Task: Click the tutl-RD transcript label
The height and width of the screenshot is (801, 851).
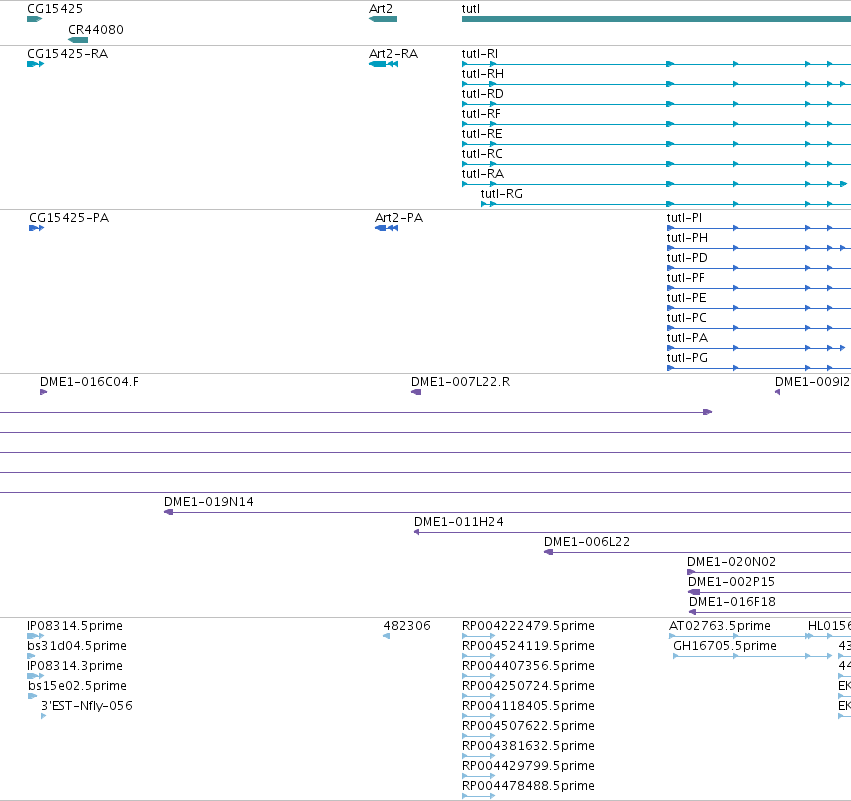Action: [482, 94]
